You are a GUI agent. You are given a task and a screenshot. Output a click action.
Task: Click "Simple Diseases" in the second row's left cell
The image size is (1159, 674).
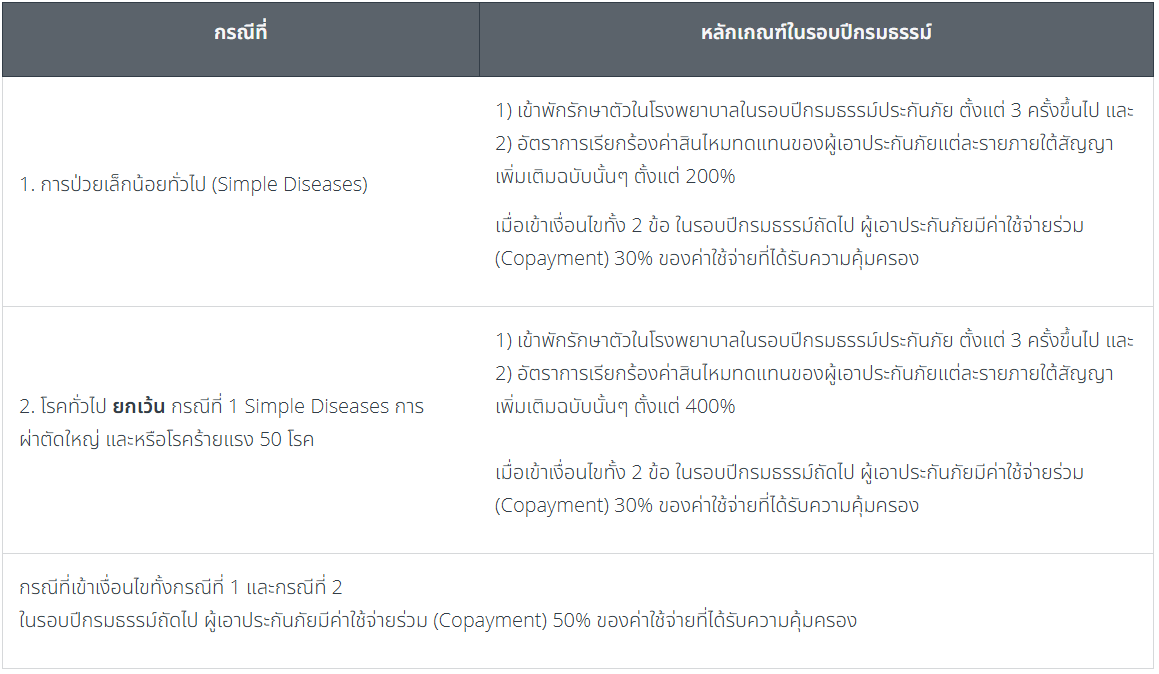click(316, 407)
